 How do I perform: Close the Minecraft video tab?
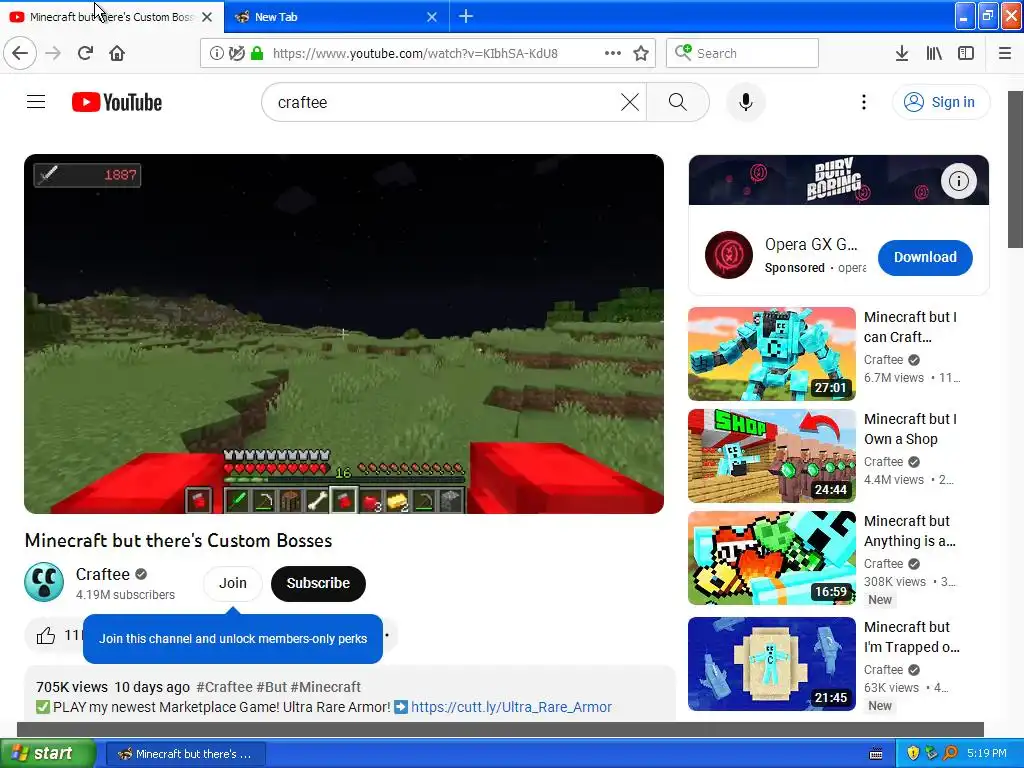coord(207,17)
